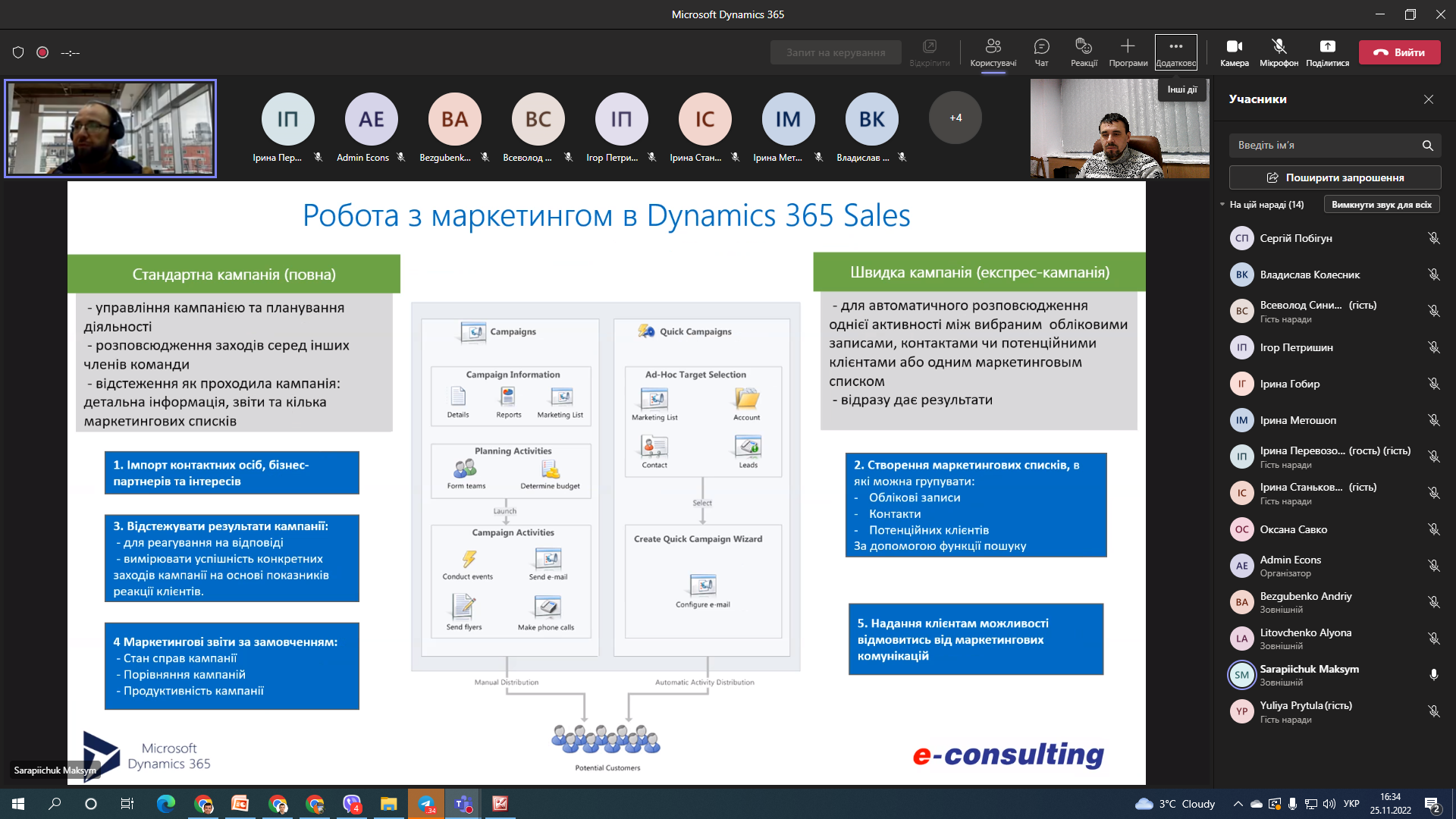The width and height of the screenshot is (1456, 819).
Task: Toggle mic icon for Sarapiichuk Maksym
Action: pyautogui.click(x=1433, y=675)
